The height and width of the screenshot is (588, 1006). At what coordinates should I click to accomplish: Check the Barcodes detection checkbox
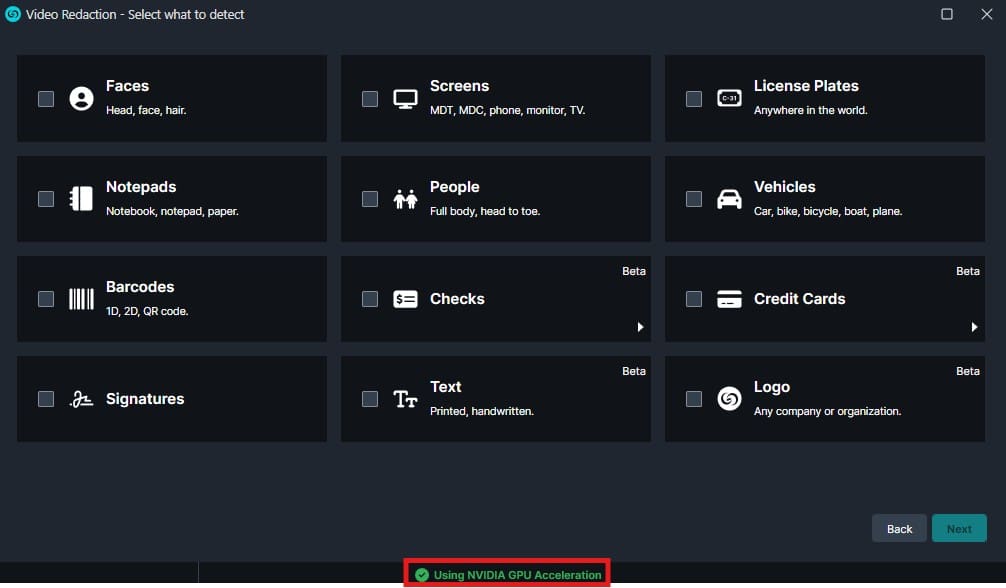(46, 299)
